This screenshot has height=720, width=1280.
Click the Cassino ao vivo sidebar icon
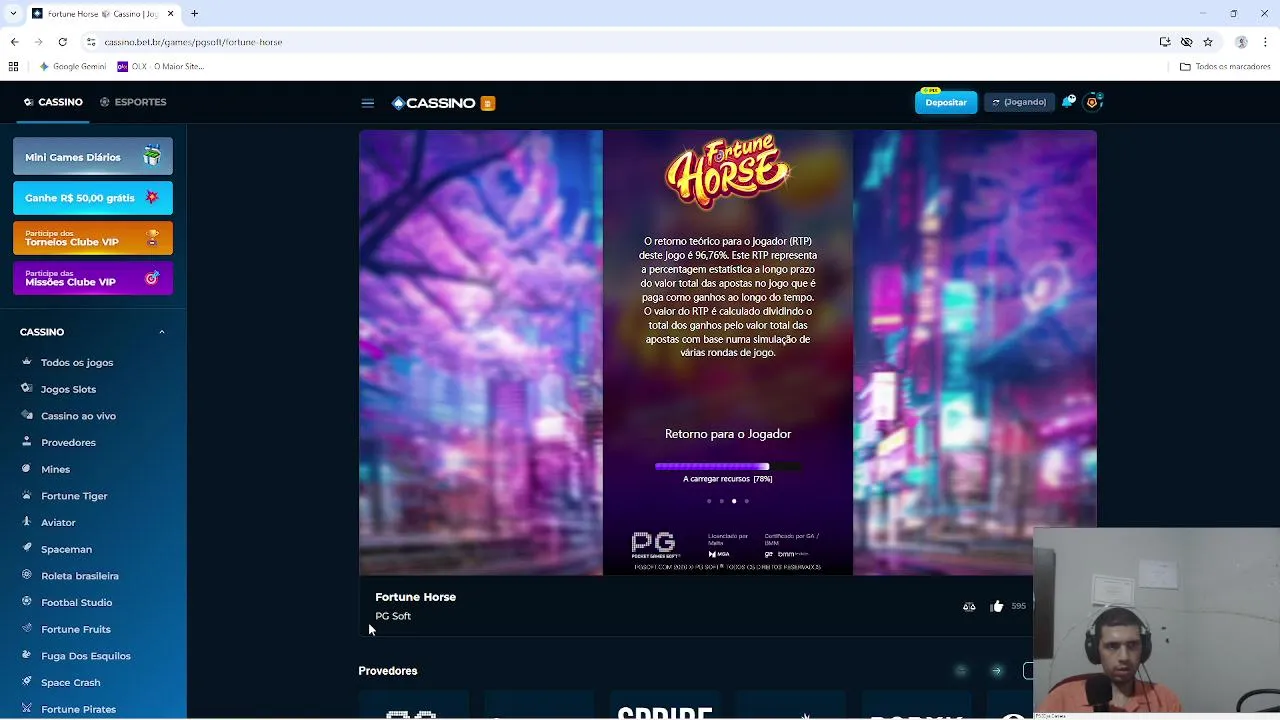(27, 415)
